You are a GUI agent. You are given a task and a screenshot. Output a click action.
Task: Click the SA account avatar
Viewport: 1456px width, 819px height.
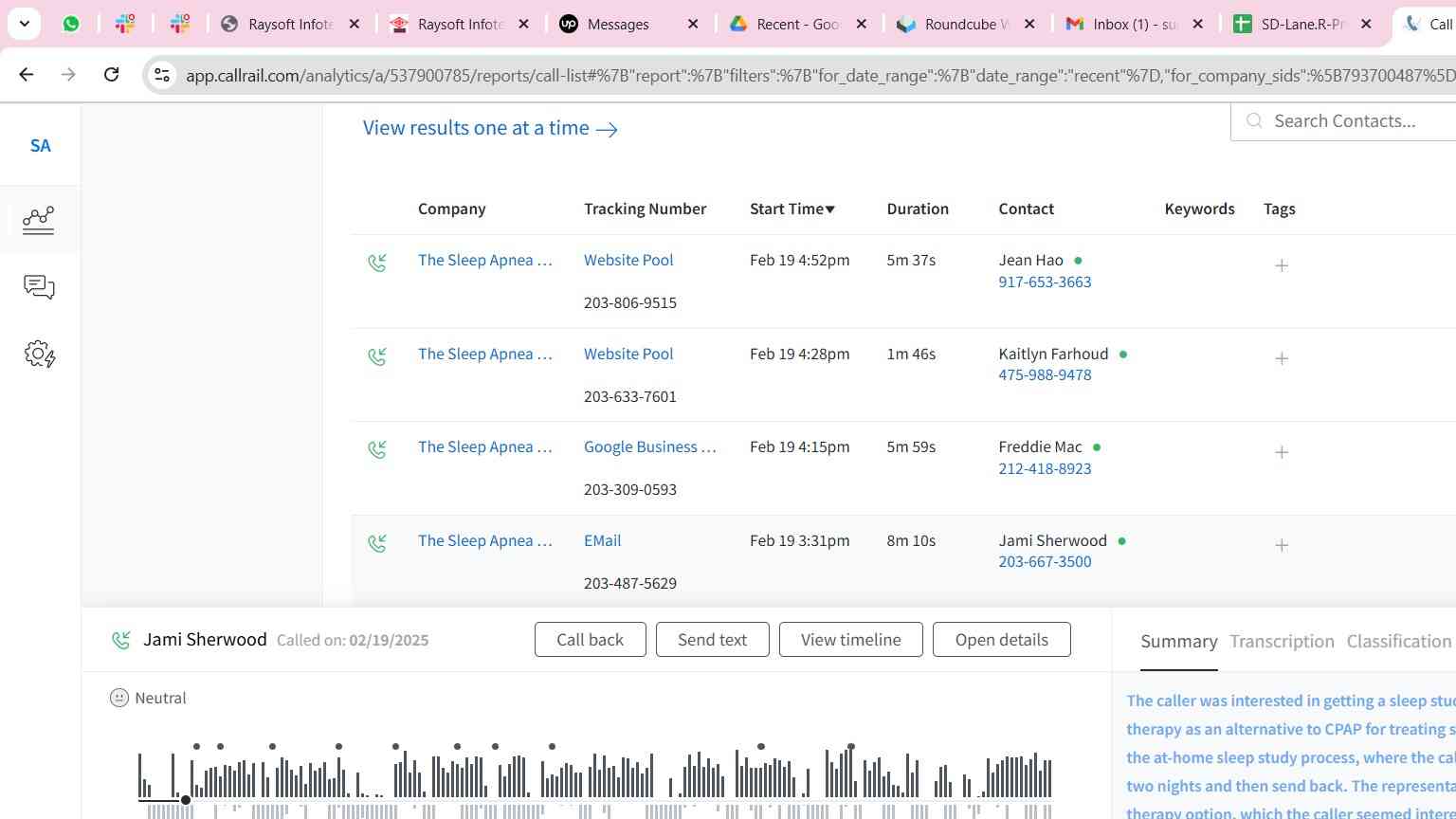(40, 145)
